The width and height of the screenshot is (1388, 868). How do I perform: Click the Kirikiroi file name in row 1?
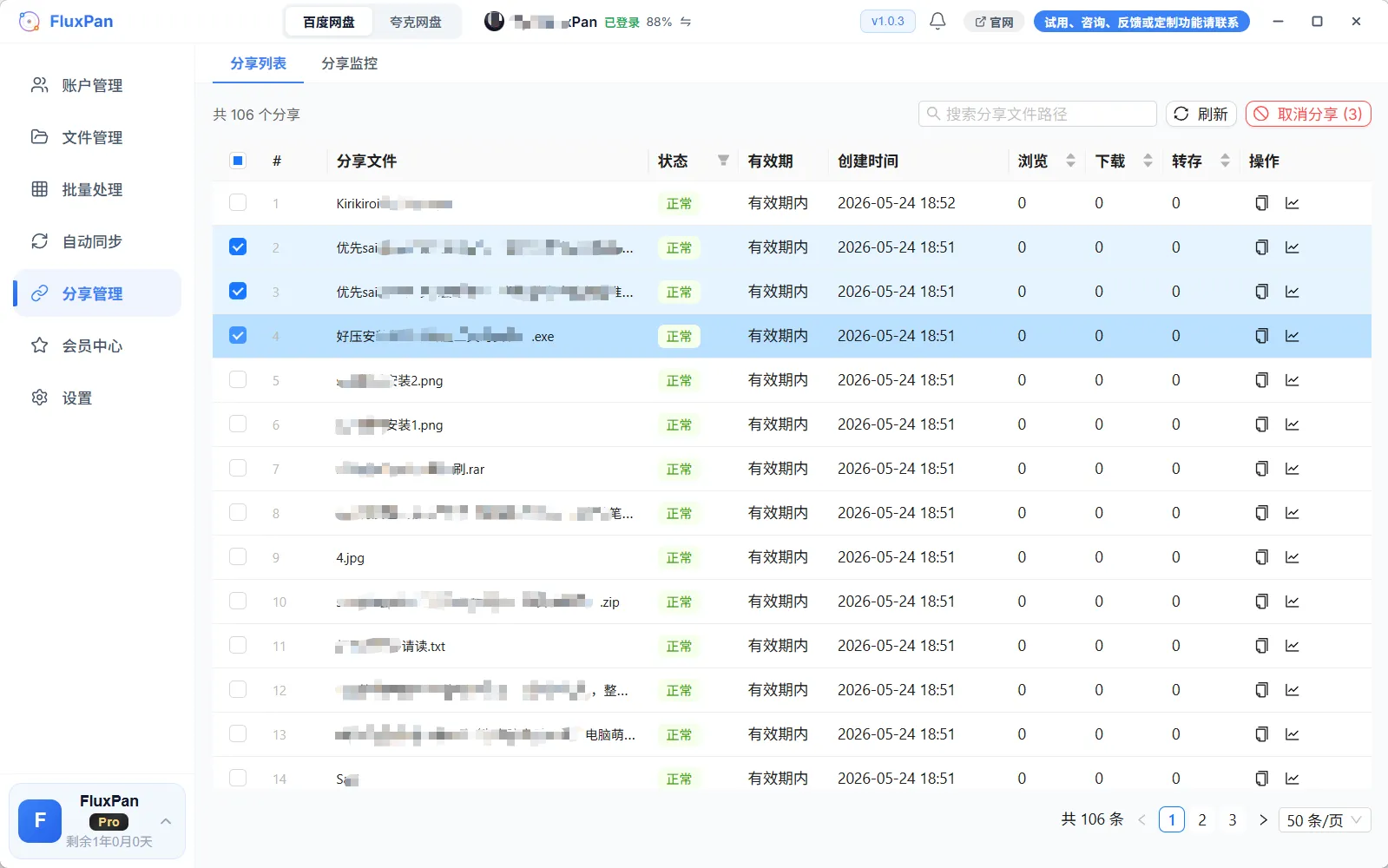394,204
